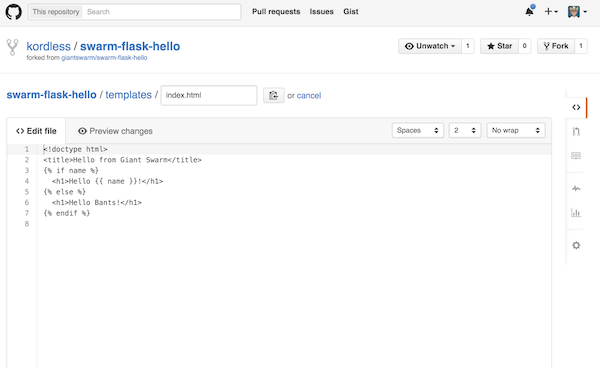This screenshot has width=600, height=368.
Task: Open the Graphs bar chart icon
Action: coord(576,213)
